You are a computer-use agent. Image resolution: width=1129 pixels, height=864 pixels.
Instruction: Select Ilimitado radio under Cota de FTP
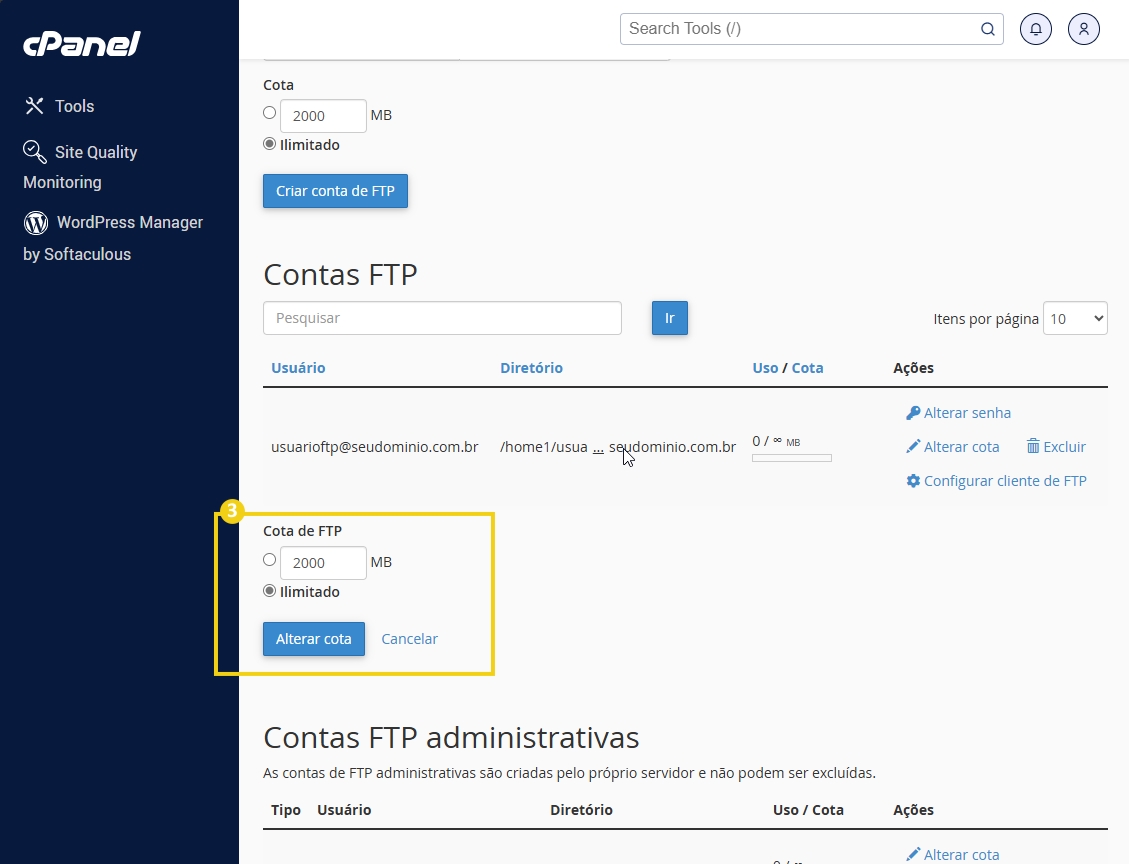pyautogui.click(x=269, y=591)
